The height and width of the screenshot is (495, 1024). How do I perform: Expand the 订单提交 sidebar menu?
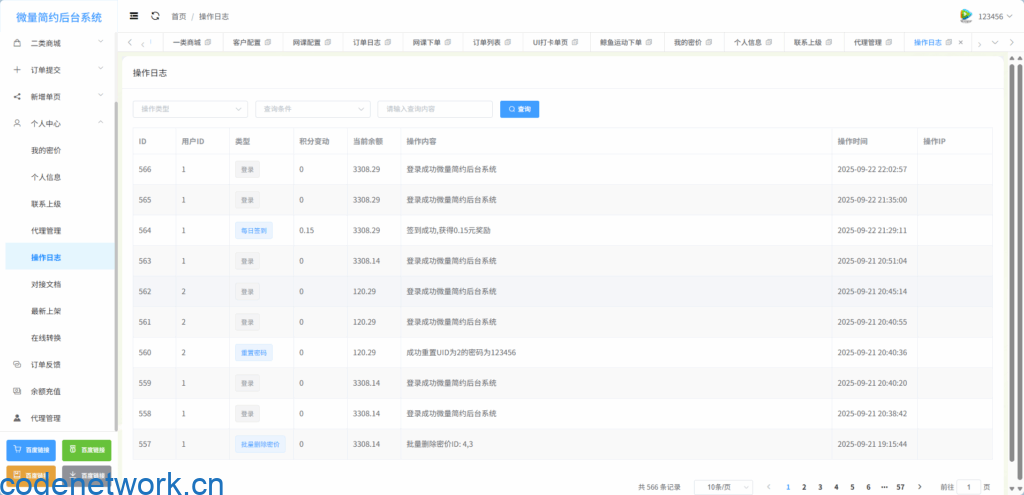(60, 70)
